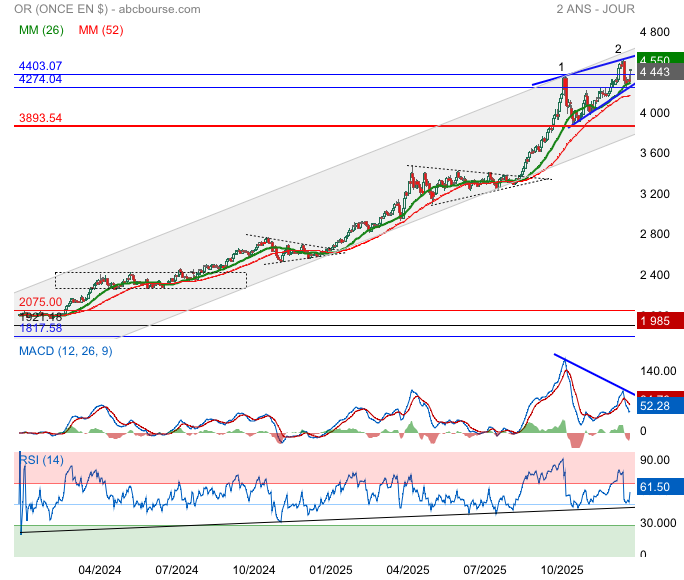Select the MM (52) legend label
The width and height of the screenshot is (684, 580).
pos(101,30)
